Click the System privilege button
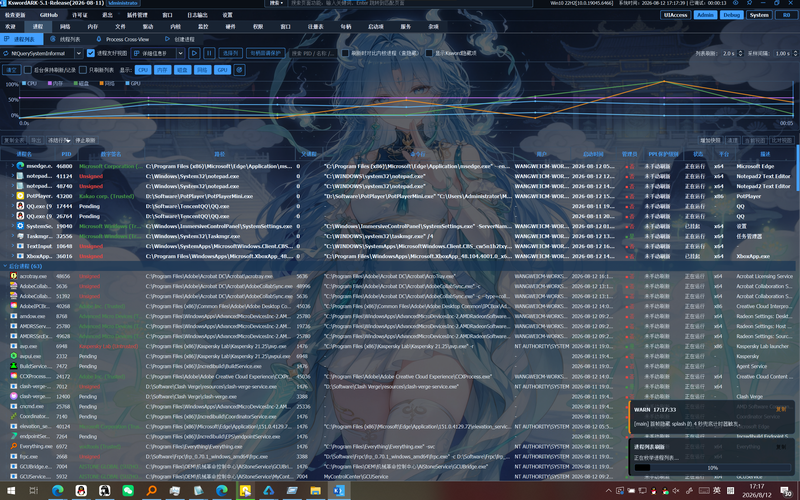800x500 pixels. coord(759,15)
